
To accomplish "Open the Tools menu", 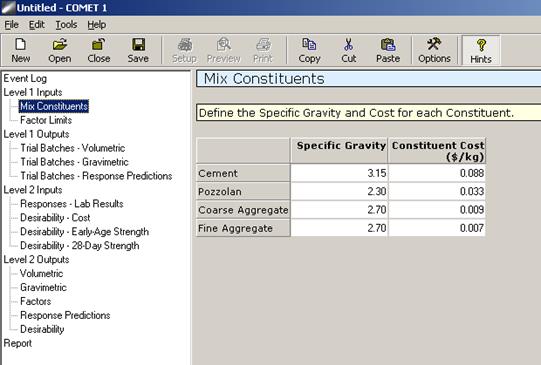I will [x=66, y=25].
